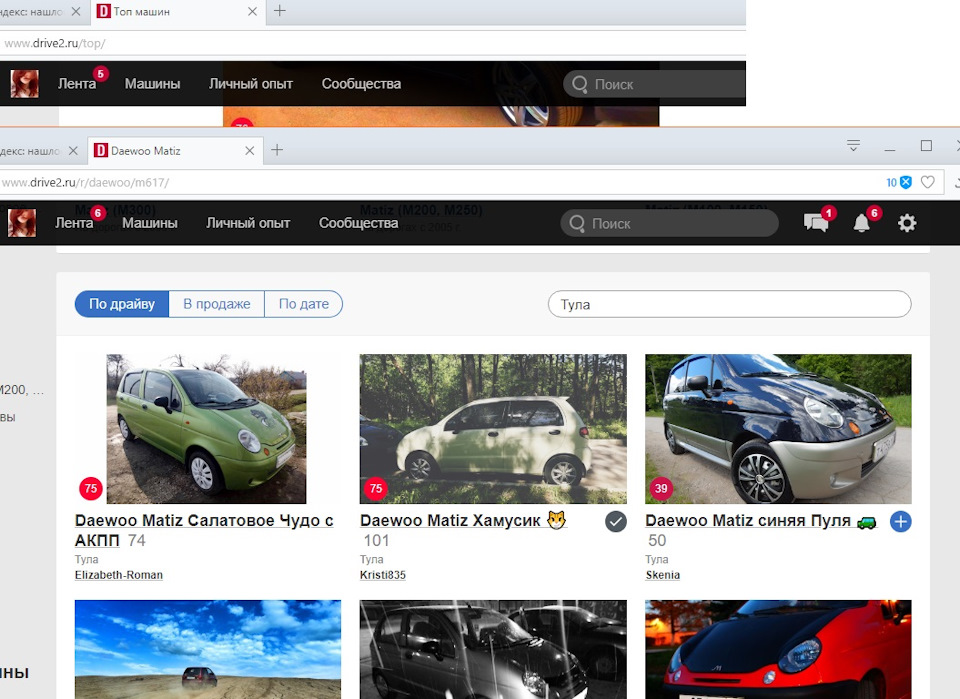Open red Matiz photo thumbnail
Screen dimensions: 960x699
click(778, 649)
